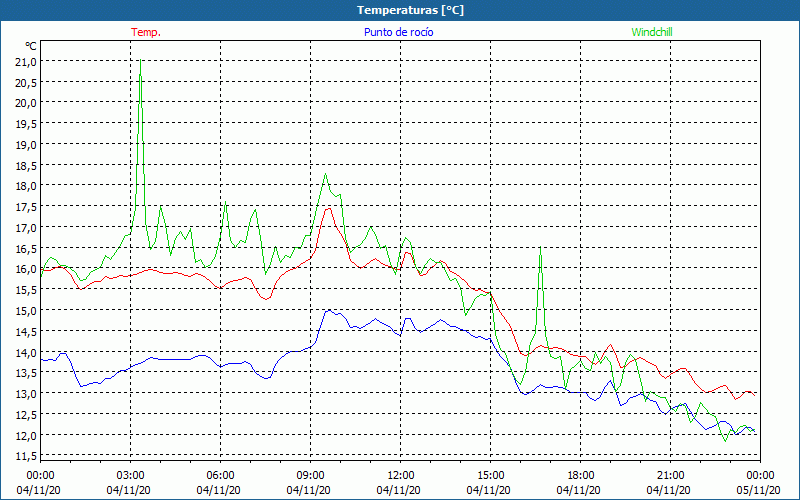Click the 17,0 y-axis value

click(x=26, y=228)
